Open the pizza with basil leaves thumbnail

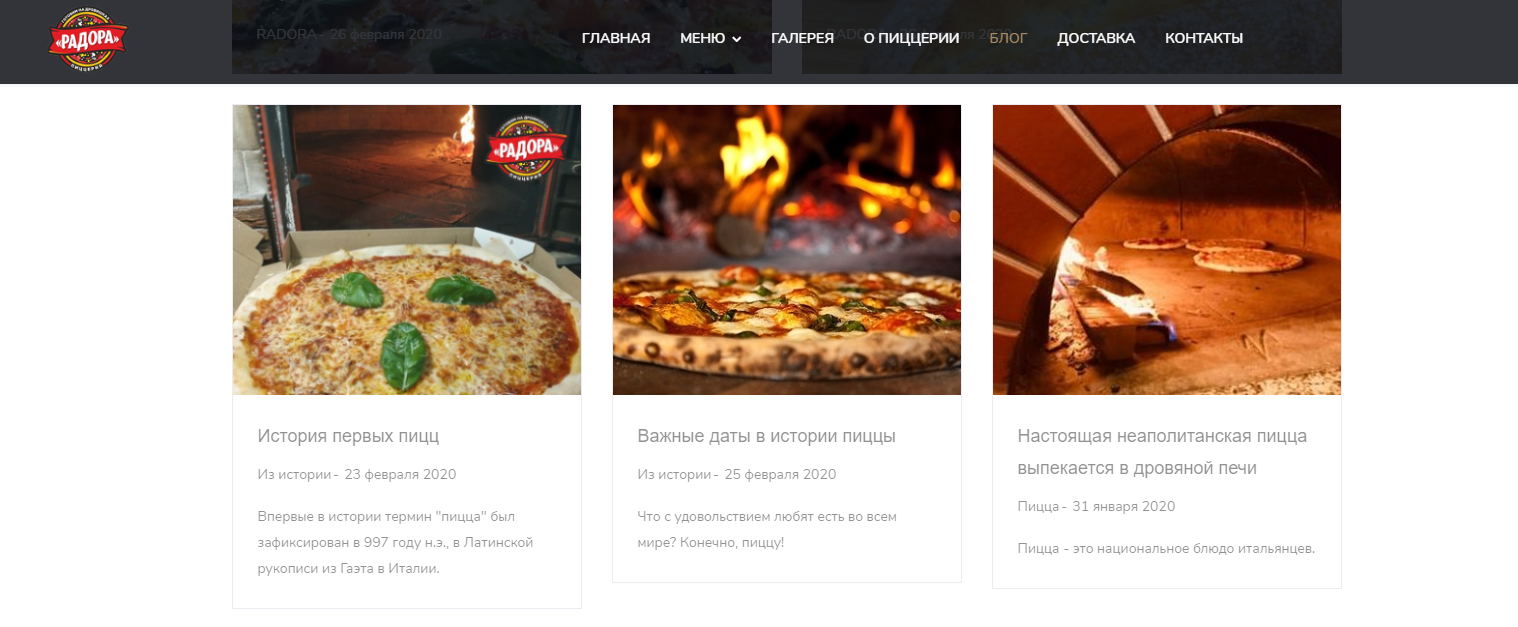tap(407, 250)
